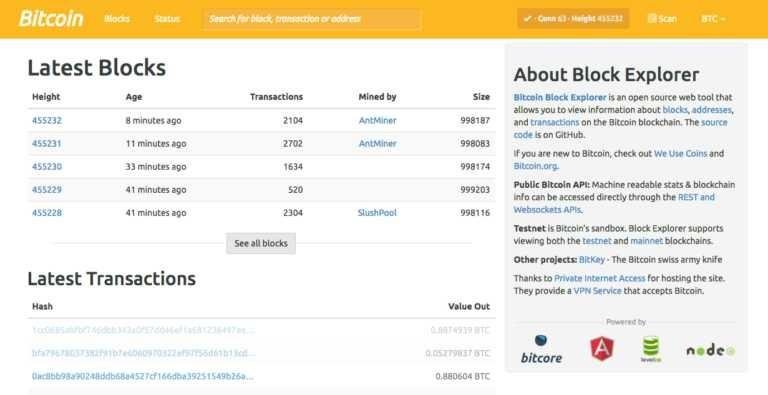Select the 33 minutes ago cell
The image size is (768, 395).
(156, 167)
